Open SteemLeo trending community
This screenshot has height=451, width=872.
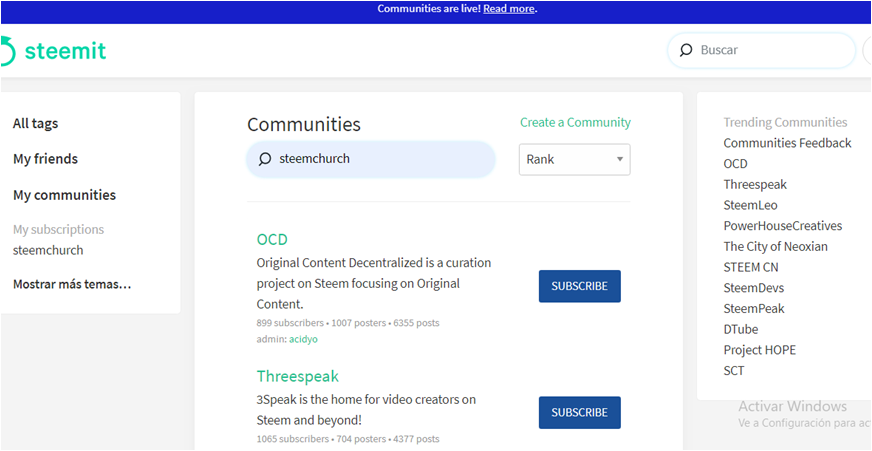pyautogui.click(x=750, y=205)
